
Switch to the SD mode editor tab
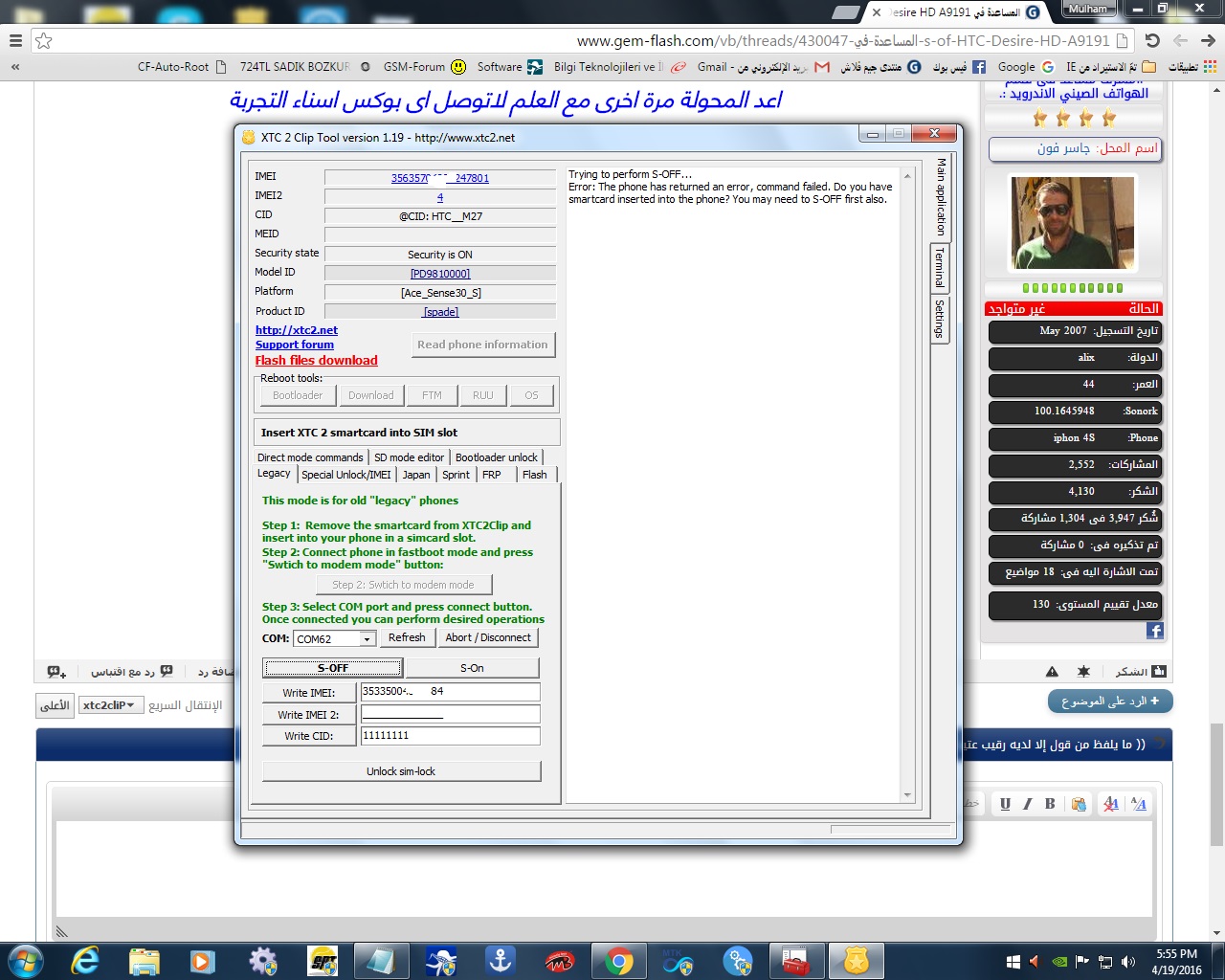pyautogui.click(x=410, y=457)
